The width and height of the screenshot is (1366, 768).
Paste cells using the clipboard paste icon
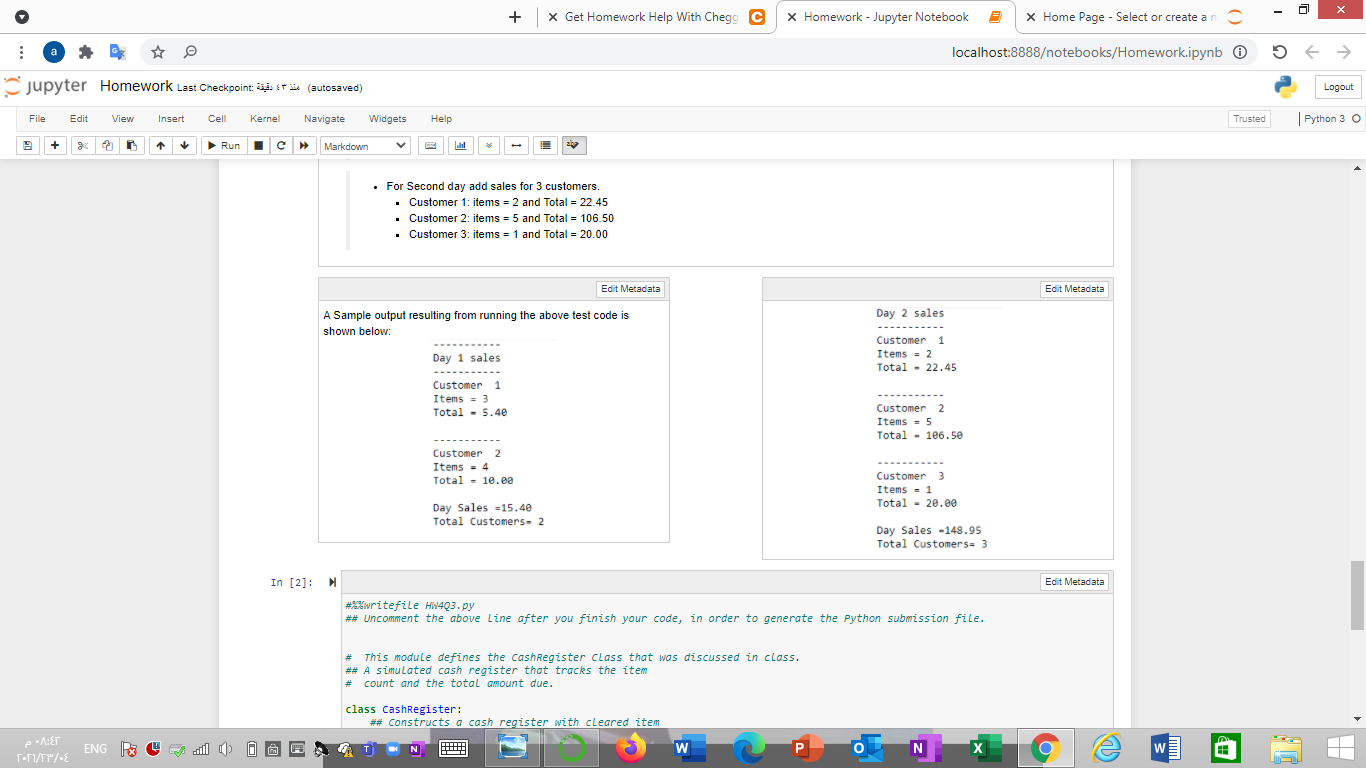point(130,145)
